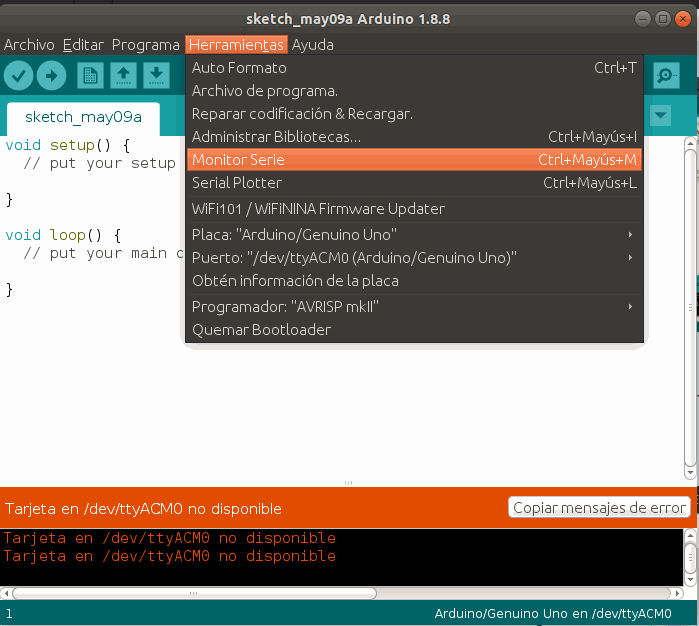Expand Placa Arduino/Genuino Uno submenu
The image size is (699, 626).
(x=414, y=235)
